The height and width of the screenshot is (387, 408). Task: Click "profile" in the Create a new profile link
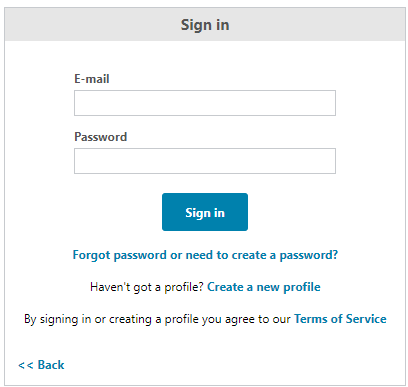(302, 287)
